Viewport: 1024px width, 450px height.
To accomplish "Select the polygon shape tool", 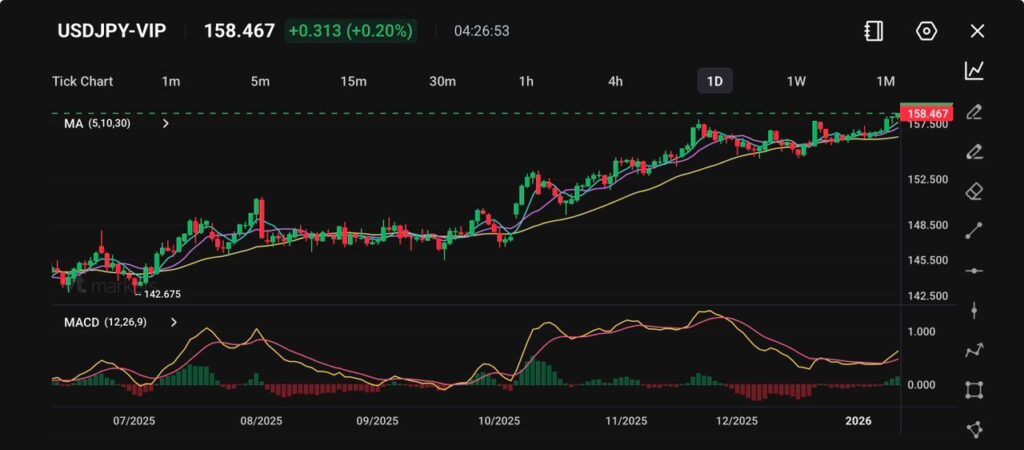I will (x=974, y=430).
